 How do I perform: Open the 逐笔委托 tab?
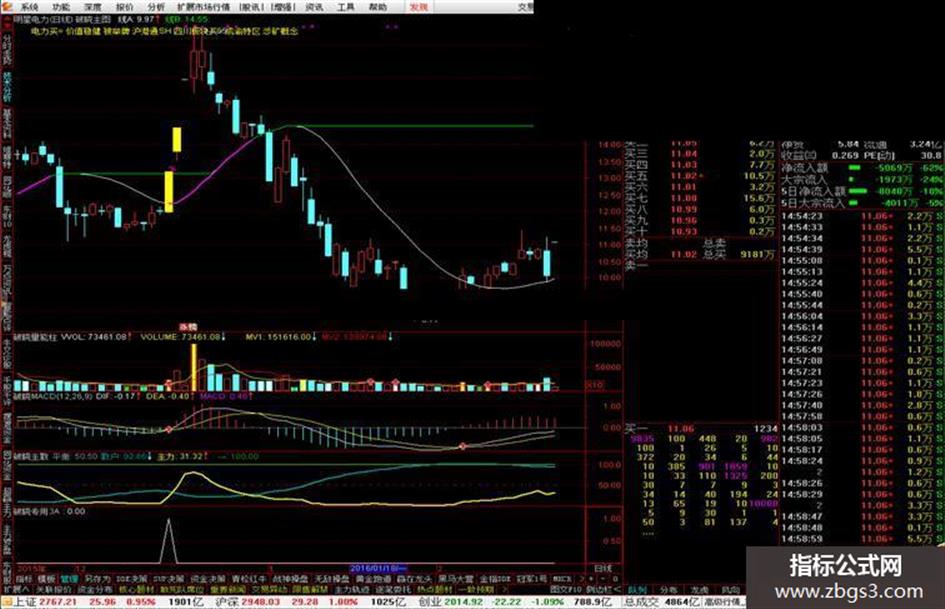pyautogui.click(x=393, y=588)
